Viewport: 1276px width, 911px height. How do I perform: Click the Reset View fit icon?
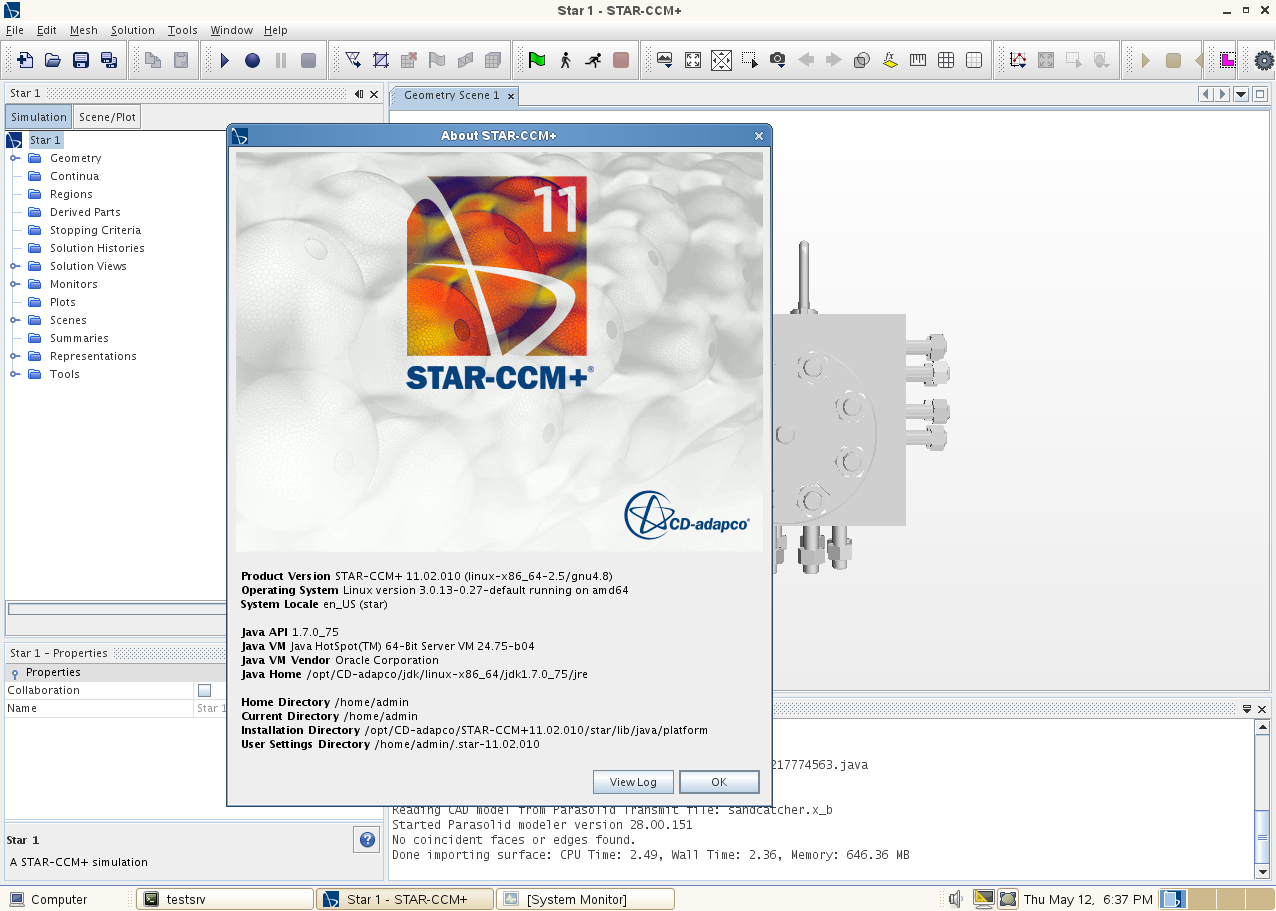point(693,60)
